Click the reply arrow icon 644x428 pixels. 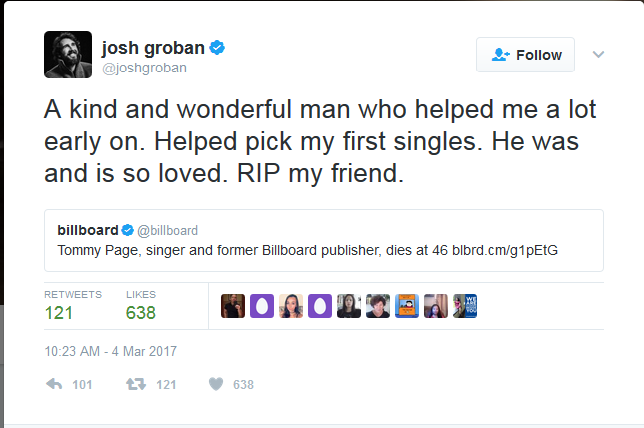point(55,384)
